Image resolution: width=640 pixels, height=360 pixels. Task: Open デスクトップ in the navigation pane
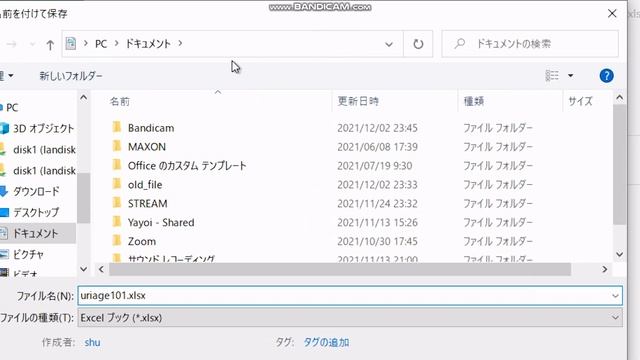coord(36,212)
